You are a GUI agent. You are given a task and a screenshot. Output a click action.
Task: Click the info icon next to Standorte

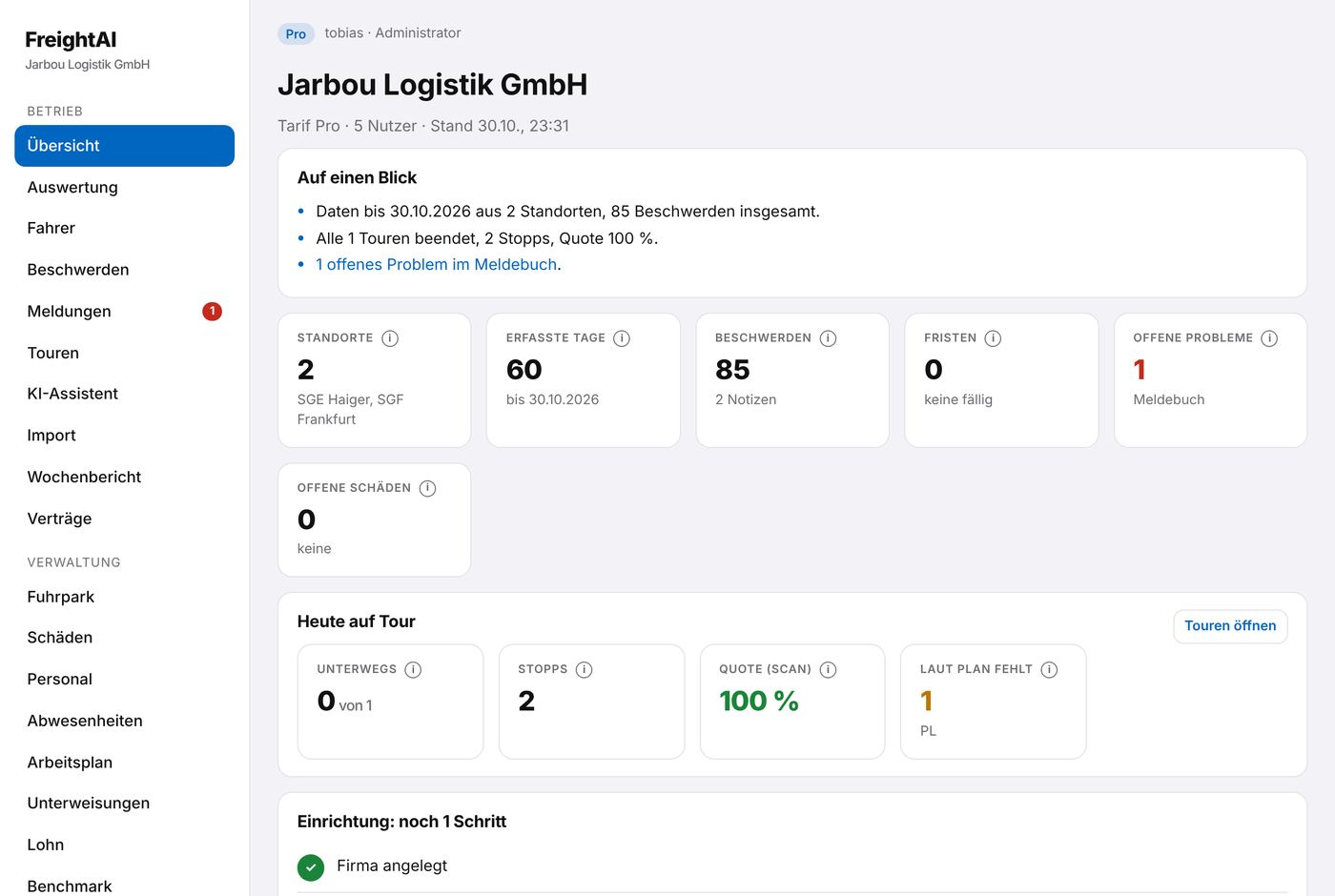(x=390, y=338)
